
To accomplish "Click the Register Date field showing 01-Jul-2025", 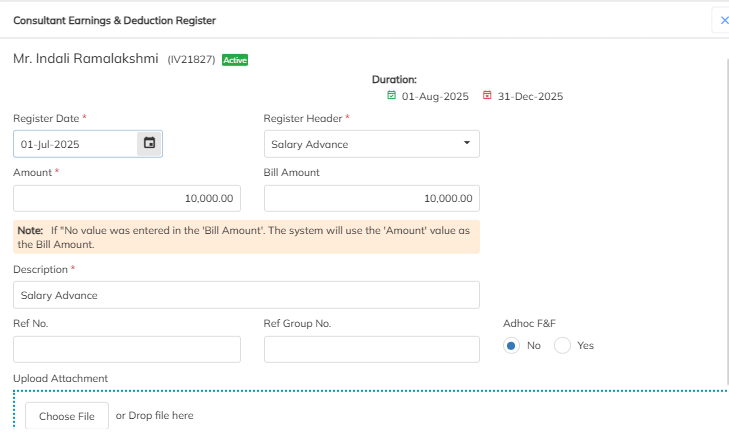I will click(x=75, y=144).
